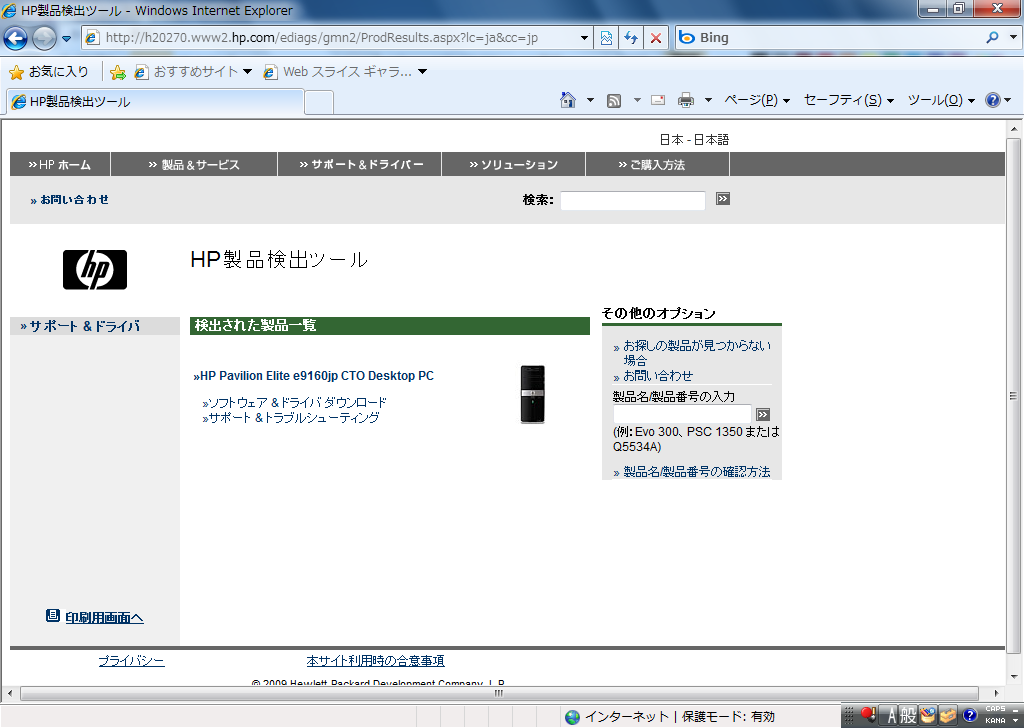Click the Refresh page icon

(631, 38)
